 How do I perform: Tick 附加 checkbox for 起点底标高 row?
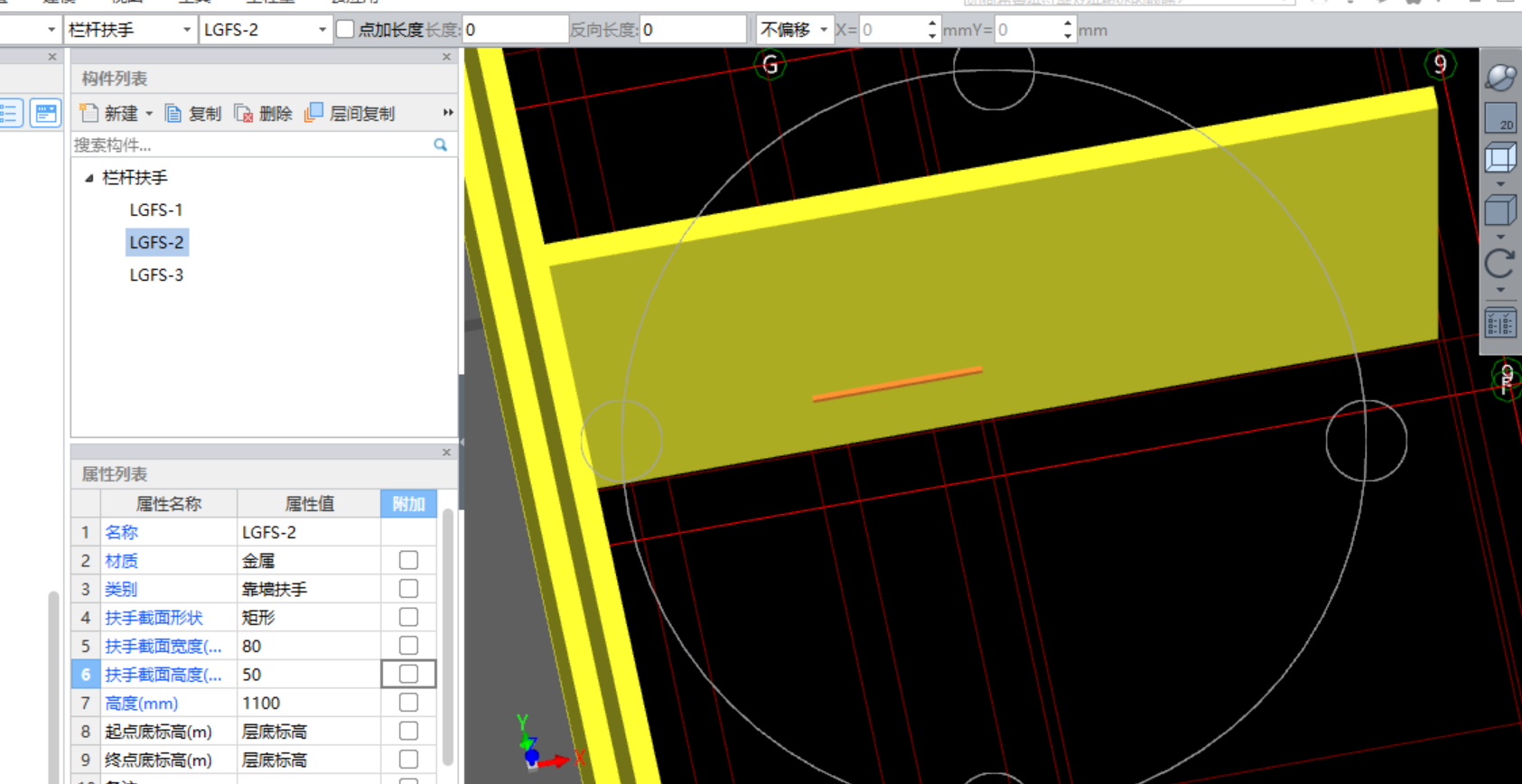(408, 731)
